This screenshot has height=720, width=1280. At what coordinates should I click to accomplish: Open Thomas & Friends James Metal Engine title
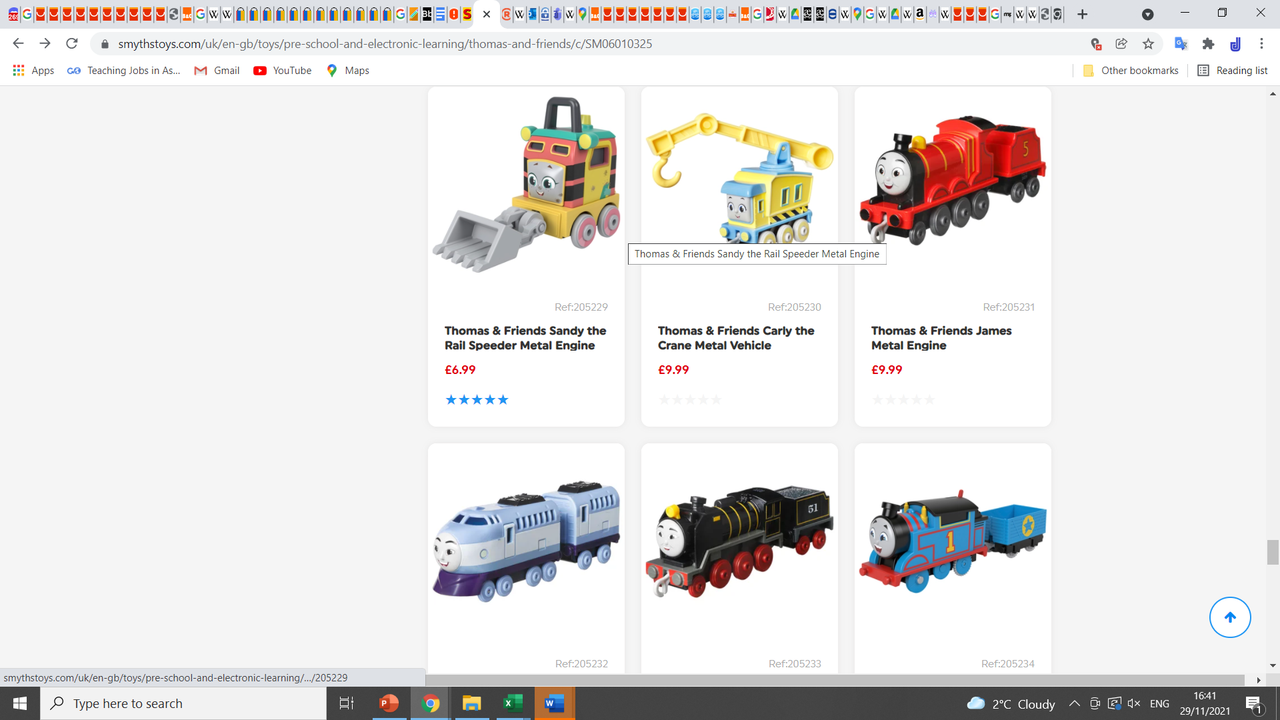point(941,338)
